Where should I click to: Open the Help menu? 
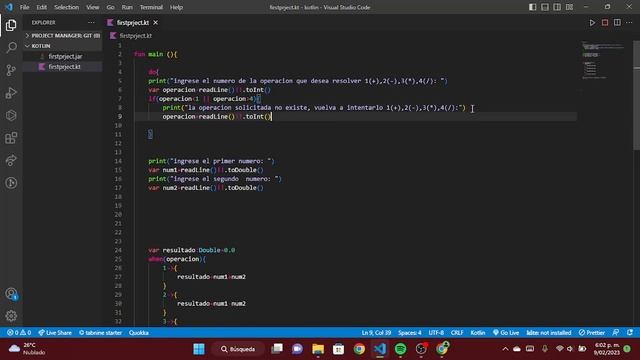click(x=176, y=7)
